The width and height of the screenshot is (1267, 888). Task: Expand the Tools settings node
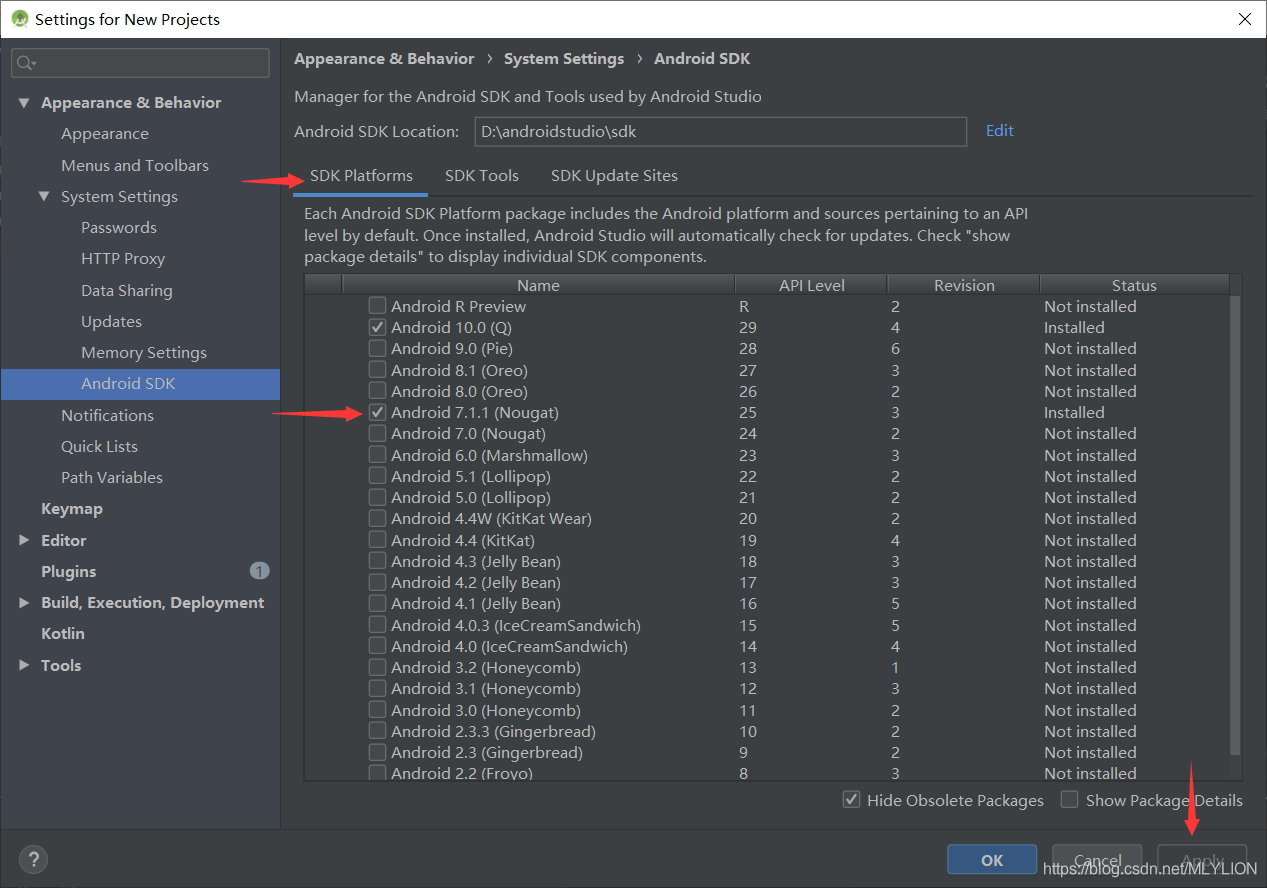point(24,665)
